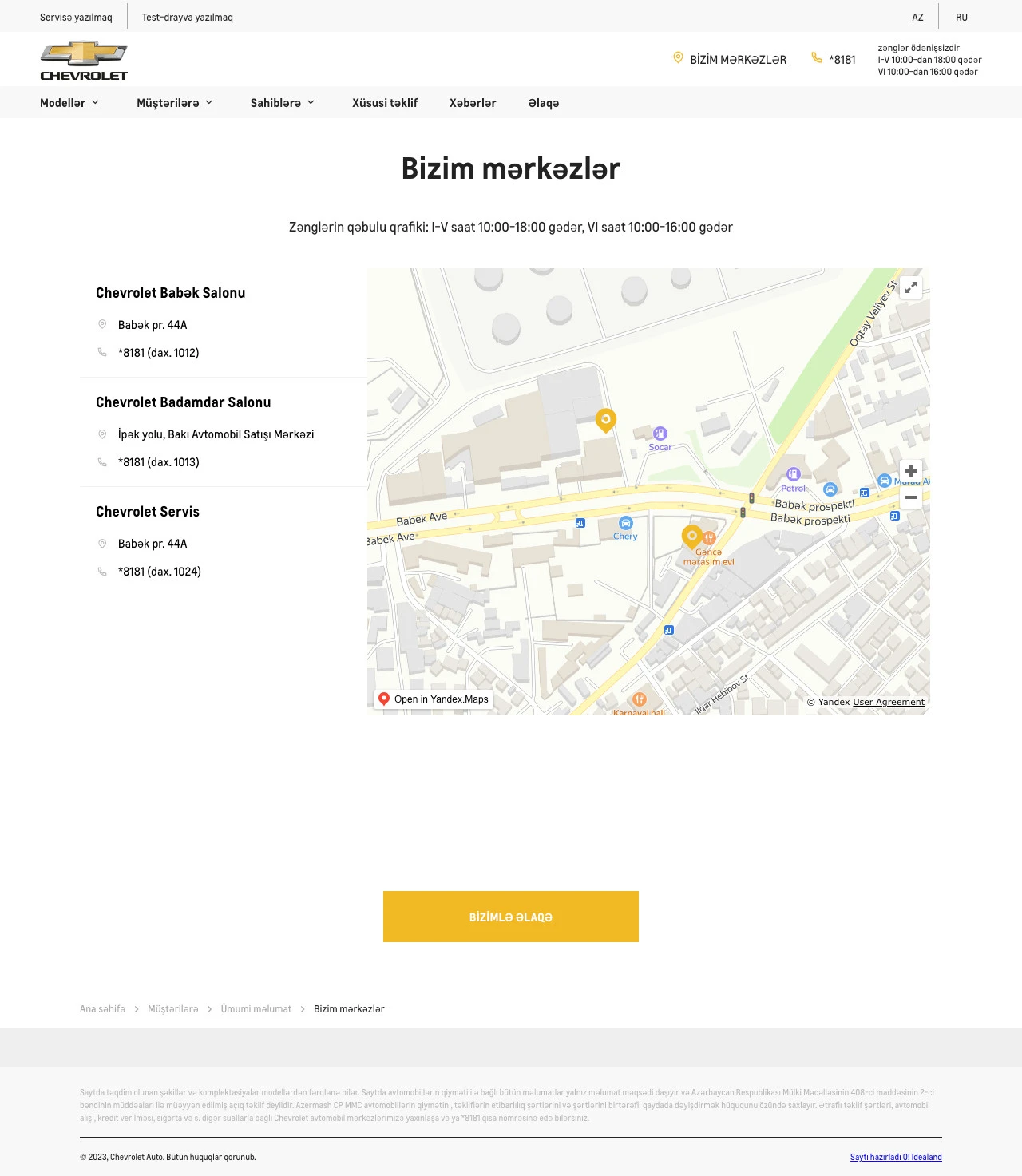Select Chevrolet Babək Salonu heading
The image size is (1022, 1176).
171,293
